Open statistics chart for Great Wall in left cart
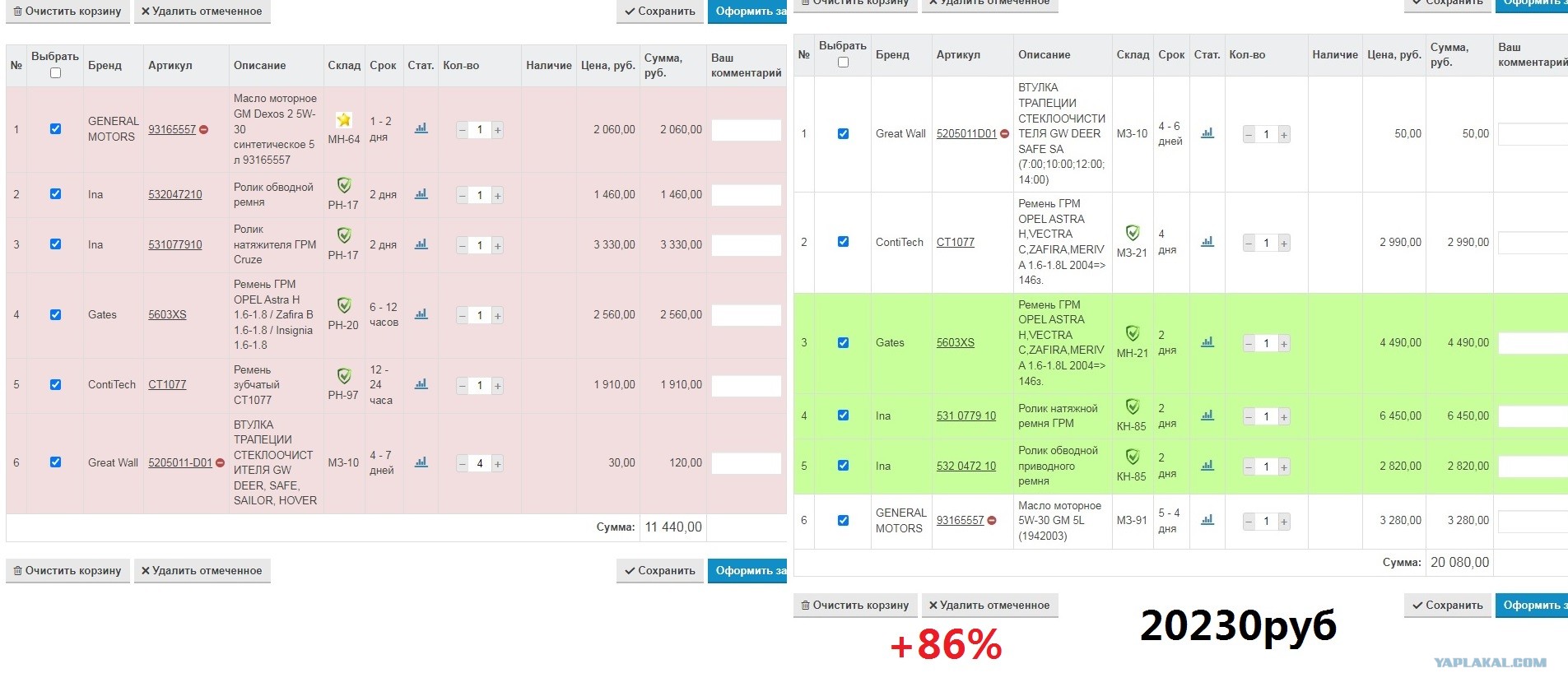Screen dimensions: 1568x687 click(x=421, y=462)
